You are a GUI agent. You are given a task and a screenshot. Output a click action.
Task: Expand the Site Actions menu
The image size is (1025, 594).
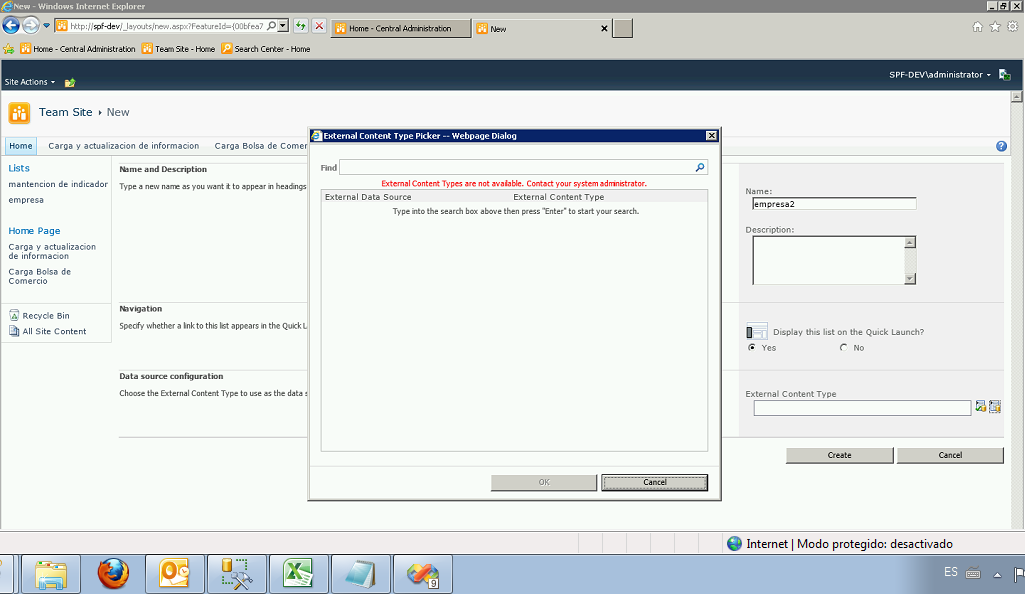click(30, 82)
